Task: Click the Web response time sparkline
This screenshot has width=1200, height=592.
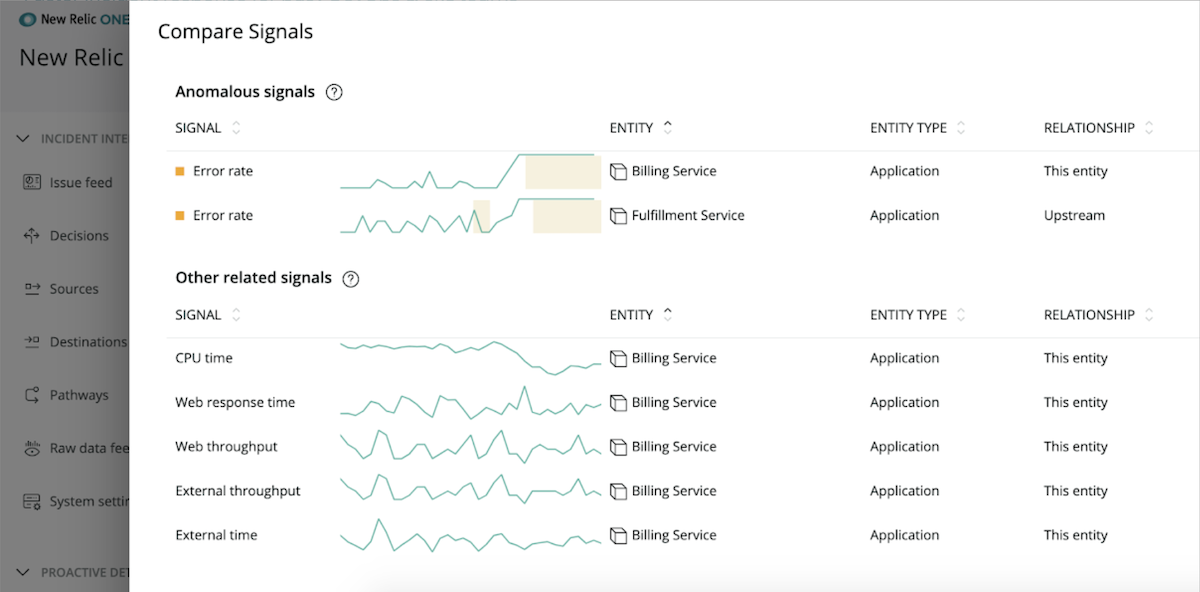Action: (470, 402)
